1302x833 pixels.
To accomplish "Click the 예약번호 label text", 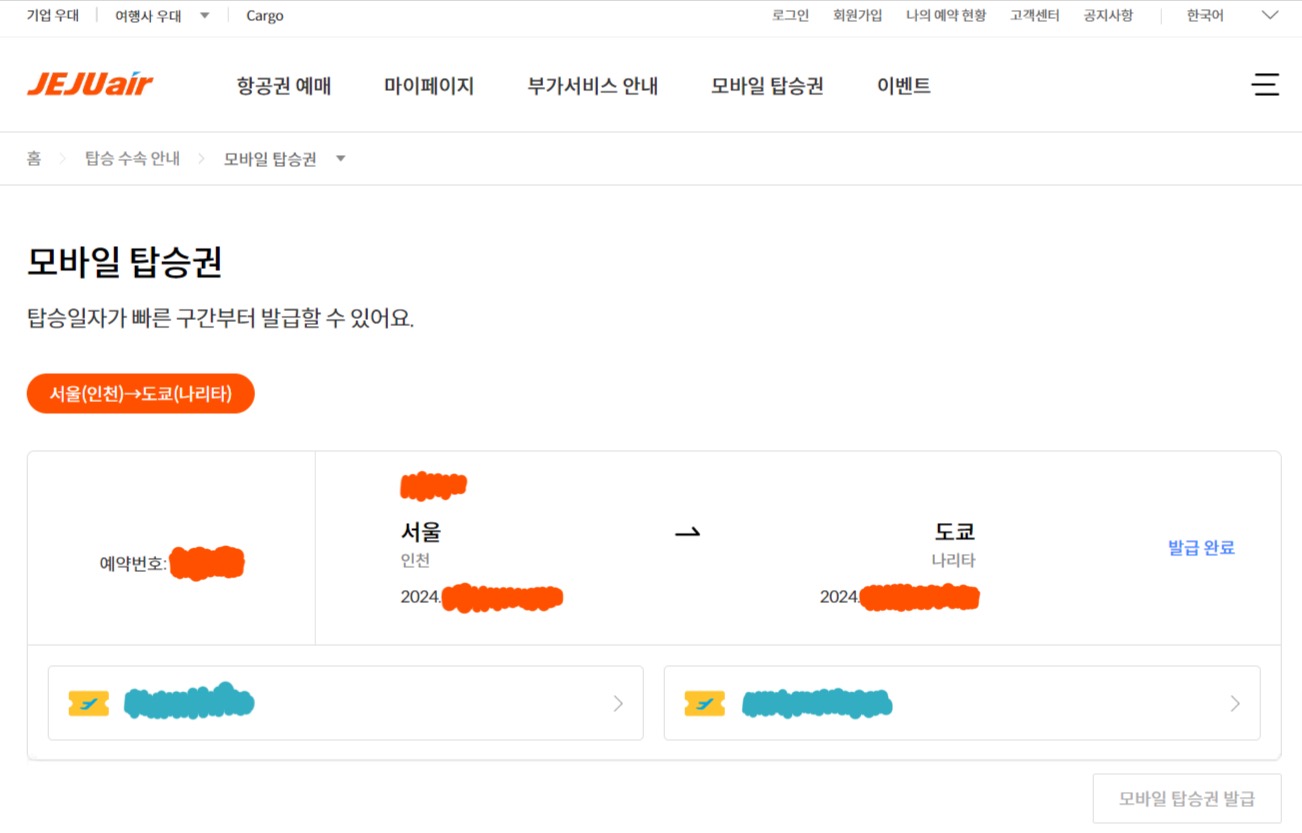I will (133, 564).
